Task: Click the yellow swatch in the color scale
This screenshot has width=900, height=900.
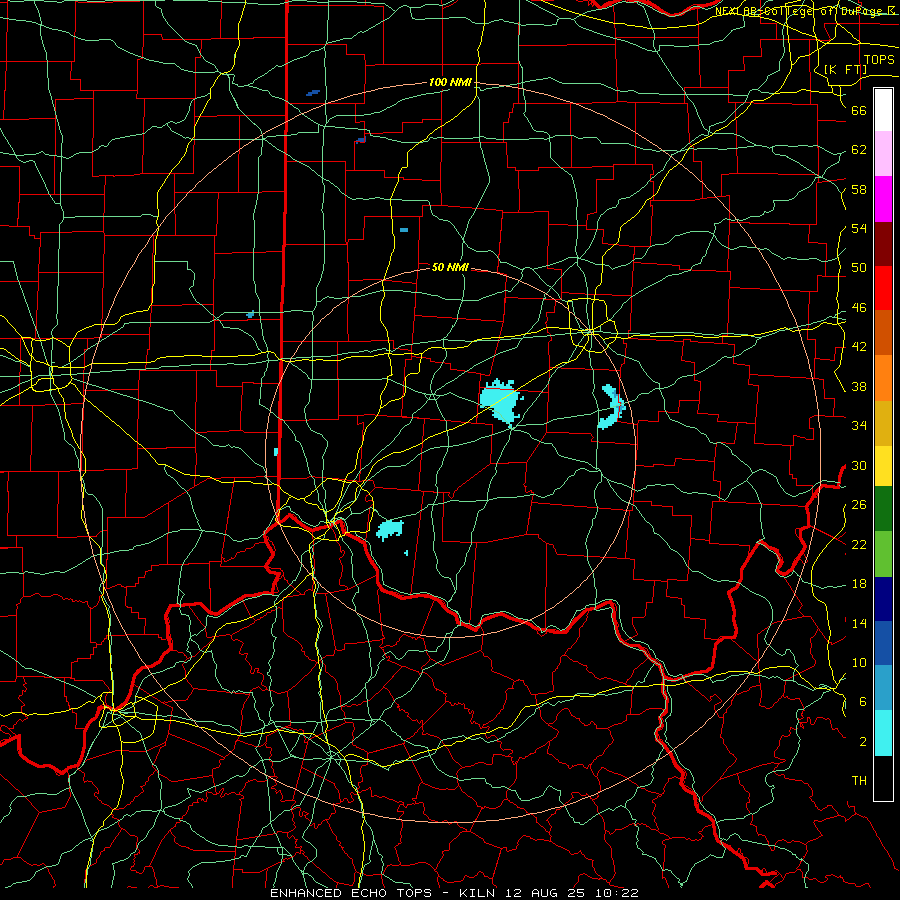Action: (x=883, y=466)
